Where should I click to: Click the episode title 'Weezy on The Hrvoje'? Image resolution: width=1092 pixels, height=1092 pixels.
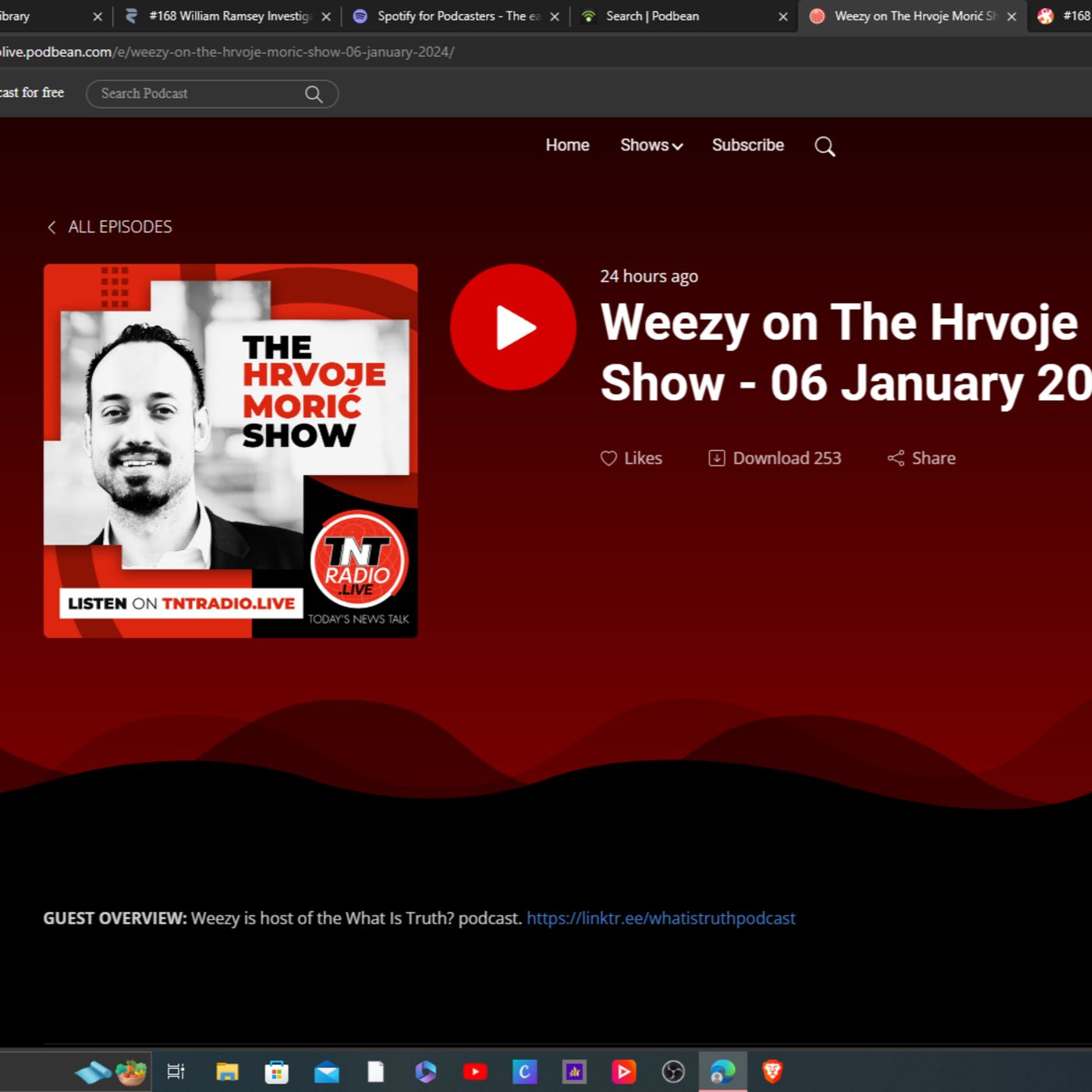coord(839,323)
